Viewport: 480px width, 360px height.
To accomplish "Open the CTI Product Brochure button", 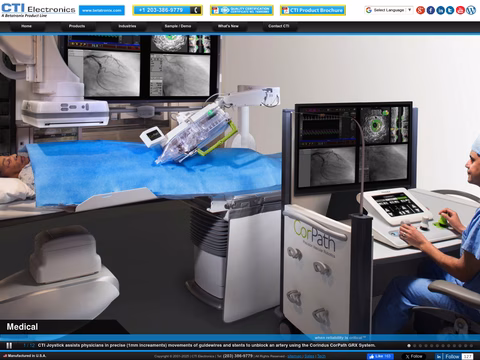I will (313, 10).
